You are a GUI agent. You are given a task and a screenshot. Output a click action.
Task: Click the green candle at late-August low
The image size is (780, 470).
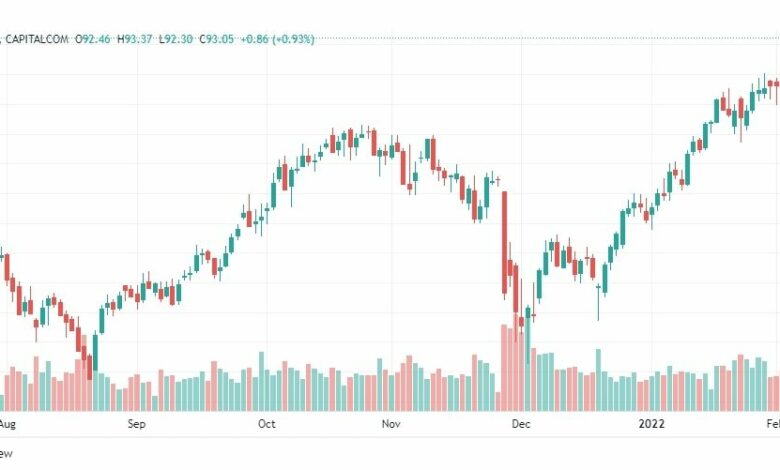tap(96, 352)
